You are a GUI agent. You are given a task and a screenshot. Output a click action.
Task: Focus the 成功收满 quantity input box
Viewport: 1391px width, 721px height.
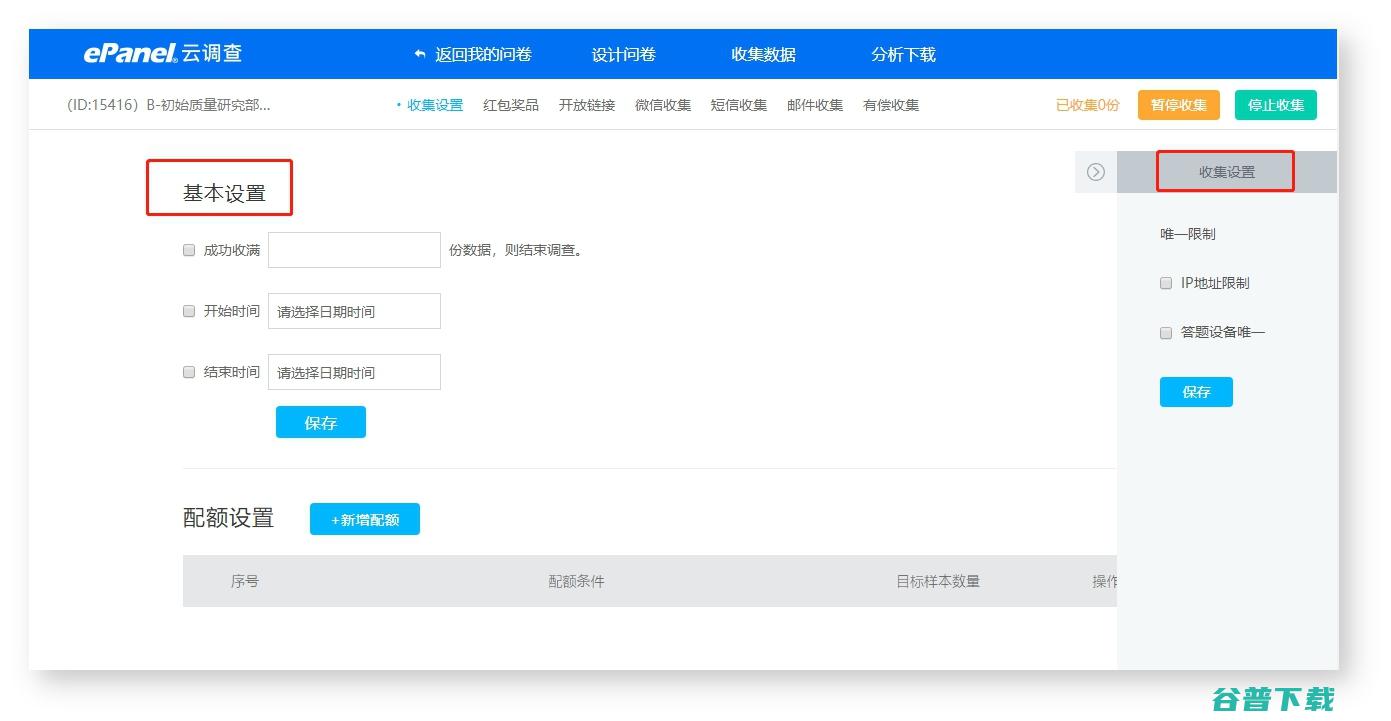[x=354, y=250]
